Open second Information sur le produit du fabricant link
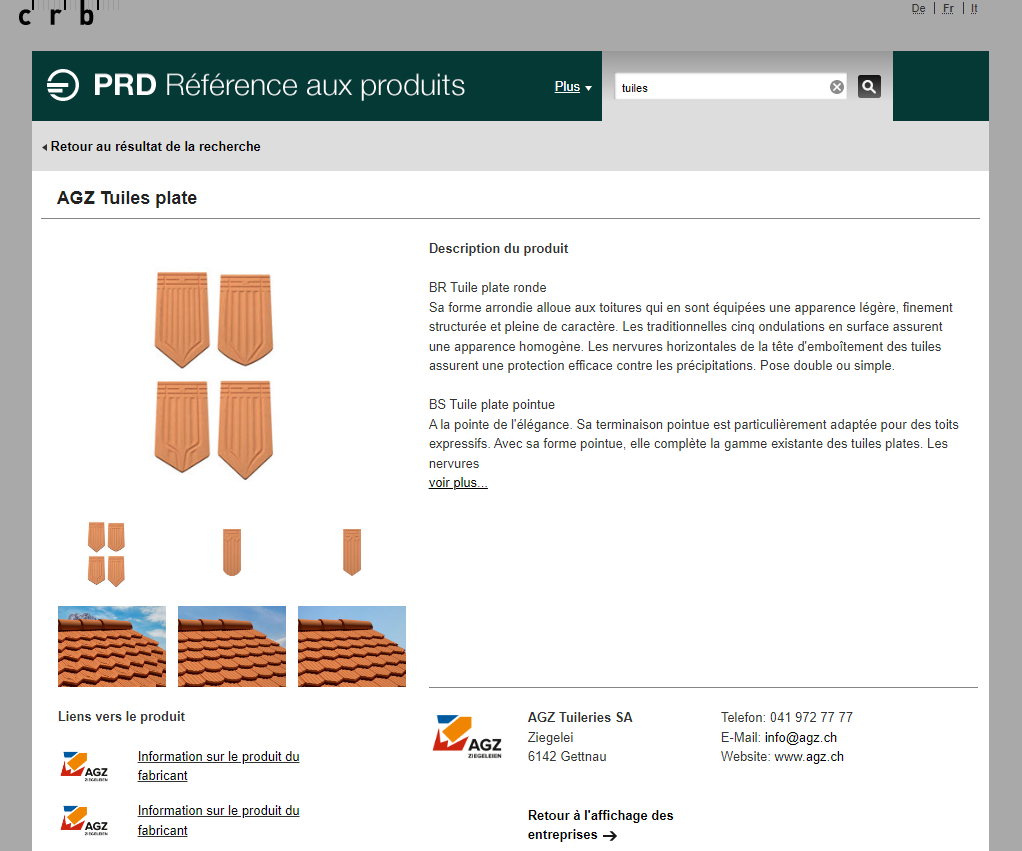1022x851 pixels. click(218, 820)
